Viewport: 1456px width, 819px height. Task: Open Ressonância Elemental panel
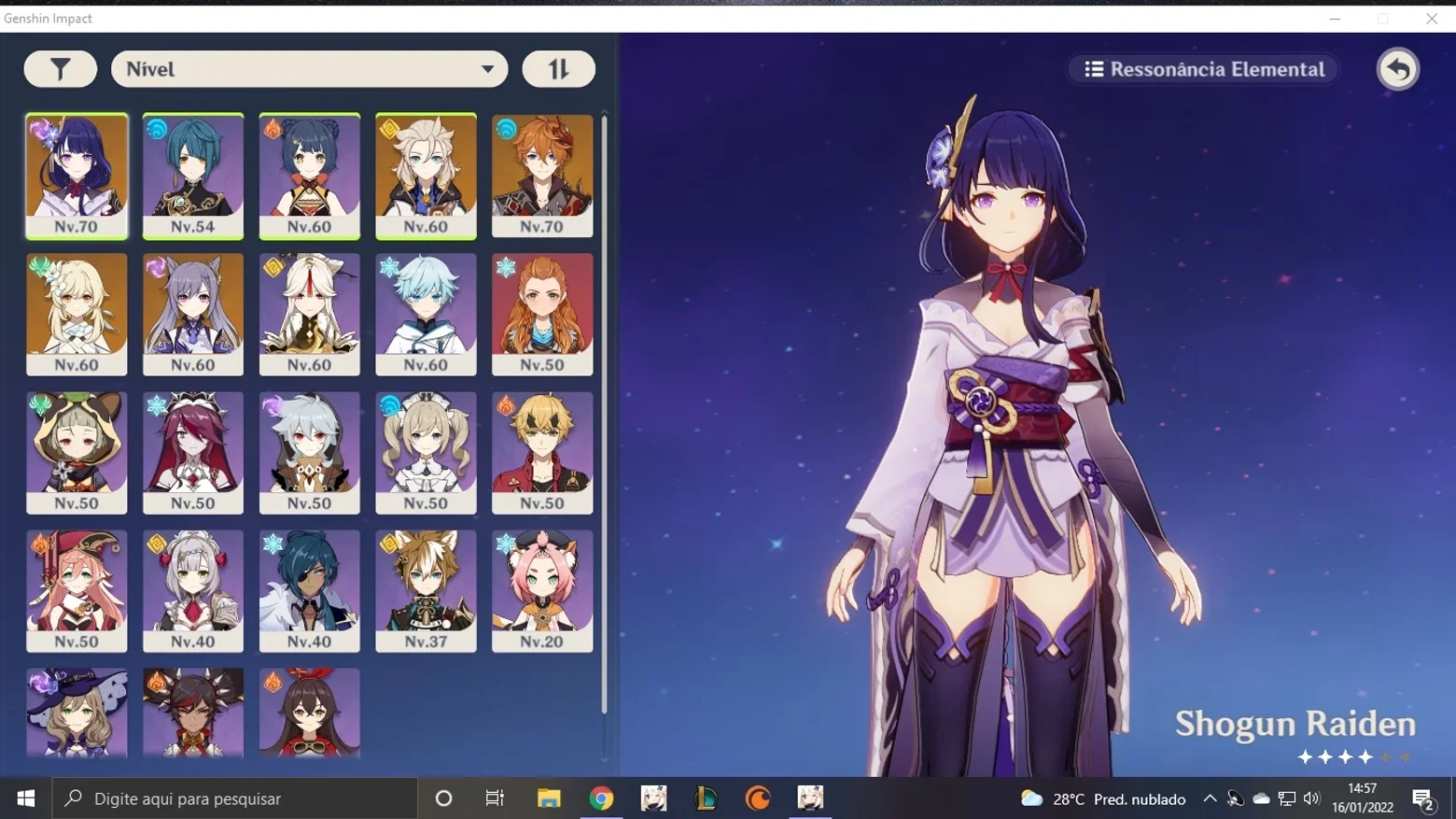point(1204,69)
